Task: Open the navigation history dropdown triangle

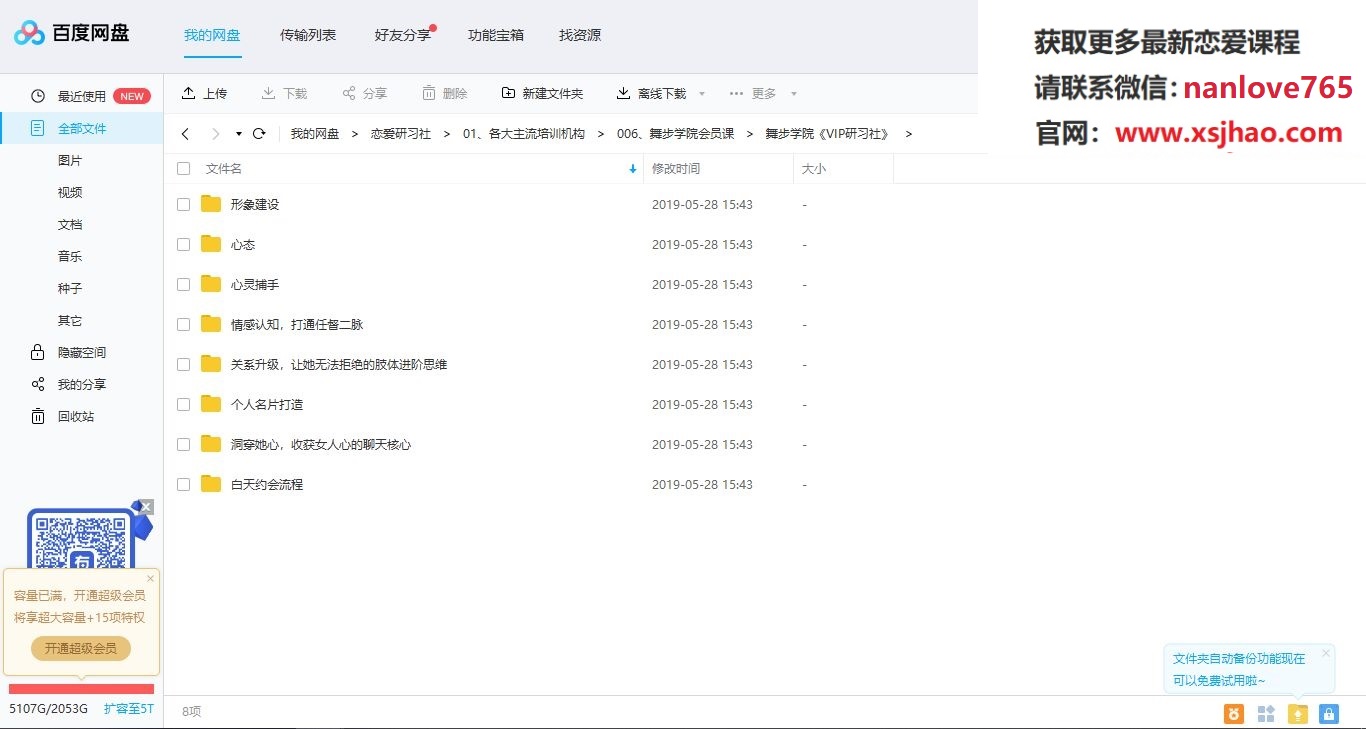Action: 239,134
